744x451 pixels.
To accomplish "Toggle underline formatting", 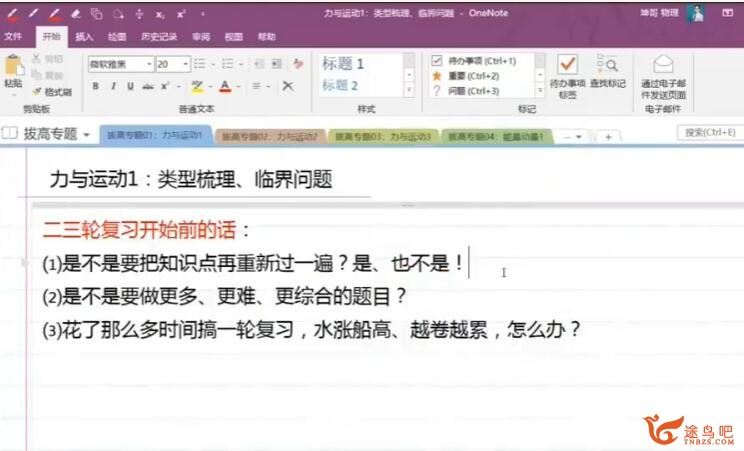I will pos(130,86).
